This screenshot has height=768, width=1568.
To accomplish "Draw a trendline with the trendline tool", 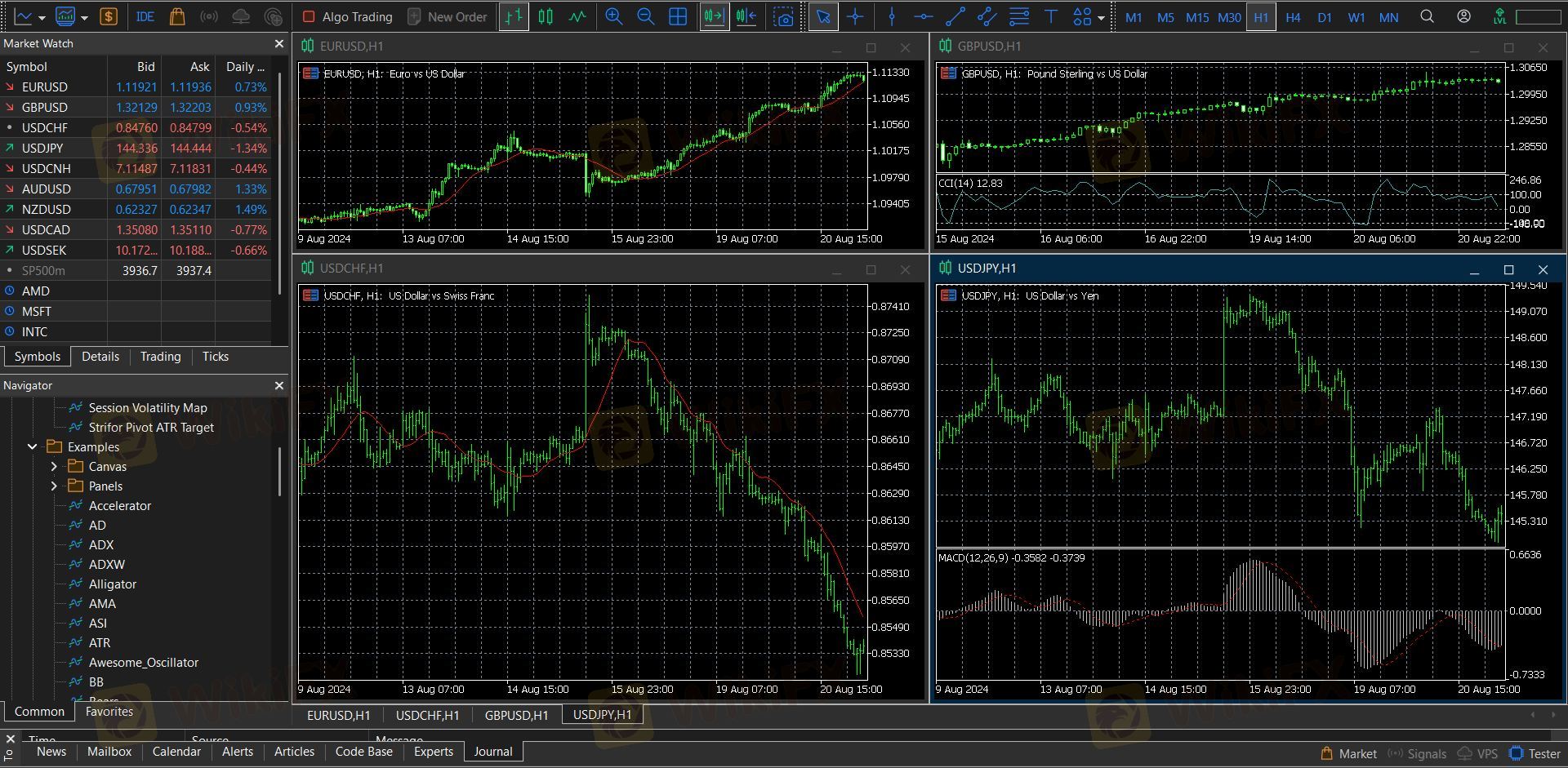I will point(955,16).
